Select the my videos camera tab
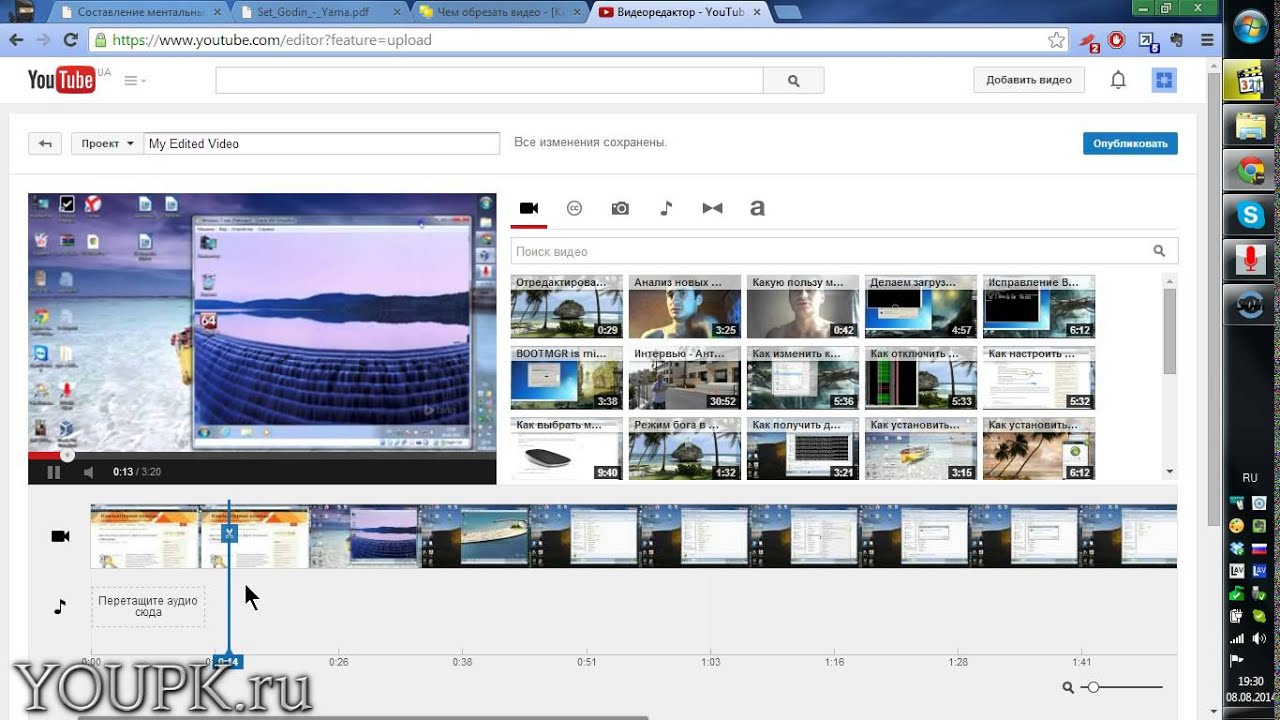Image resolution: width=1280 pixels, height=720 pixels. [x=529, y=208]
